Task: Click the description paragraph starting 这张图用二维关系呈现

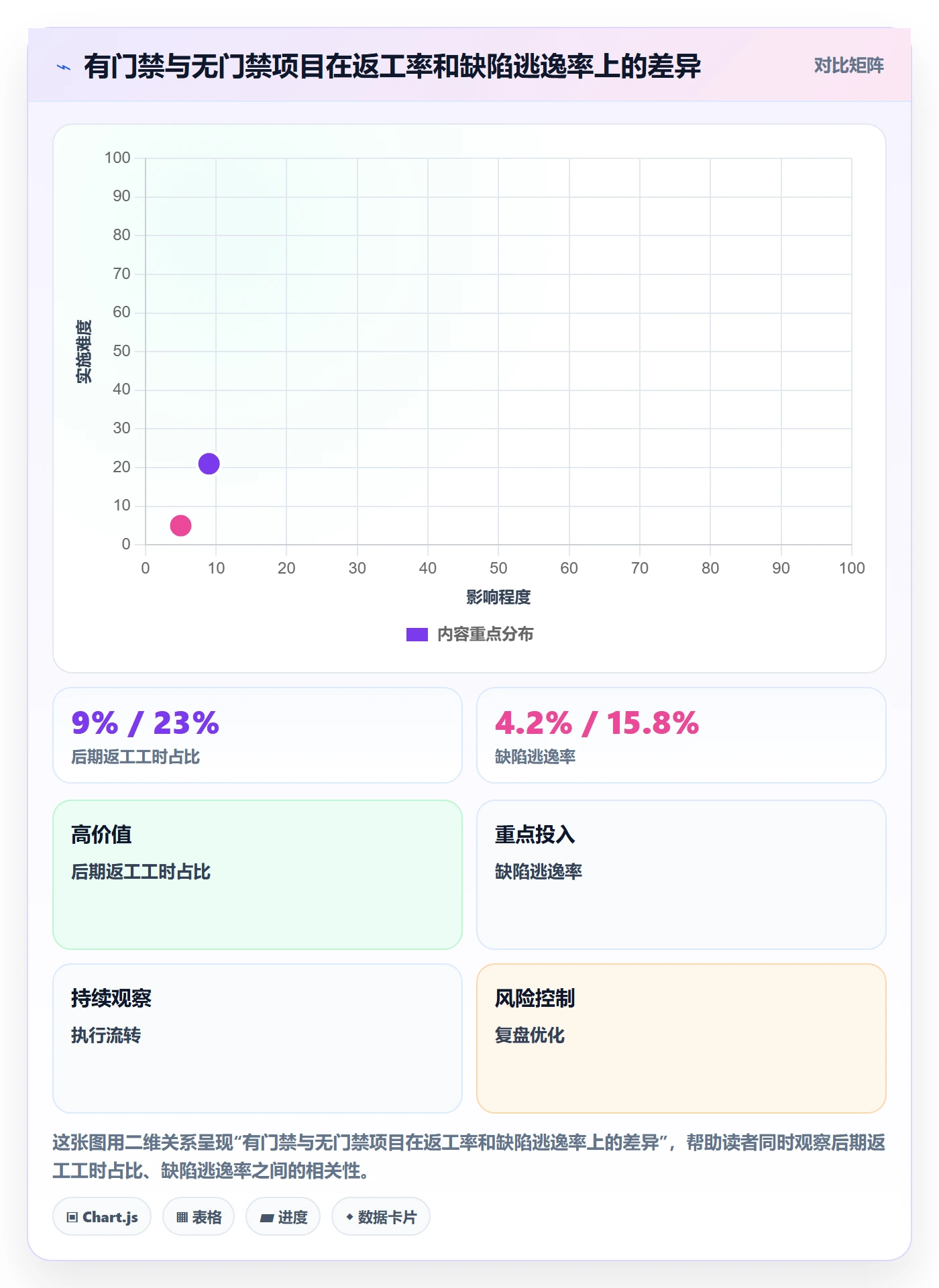Action: [x=469, y=1157]
